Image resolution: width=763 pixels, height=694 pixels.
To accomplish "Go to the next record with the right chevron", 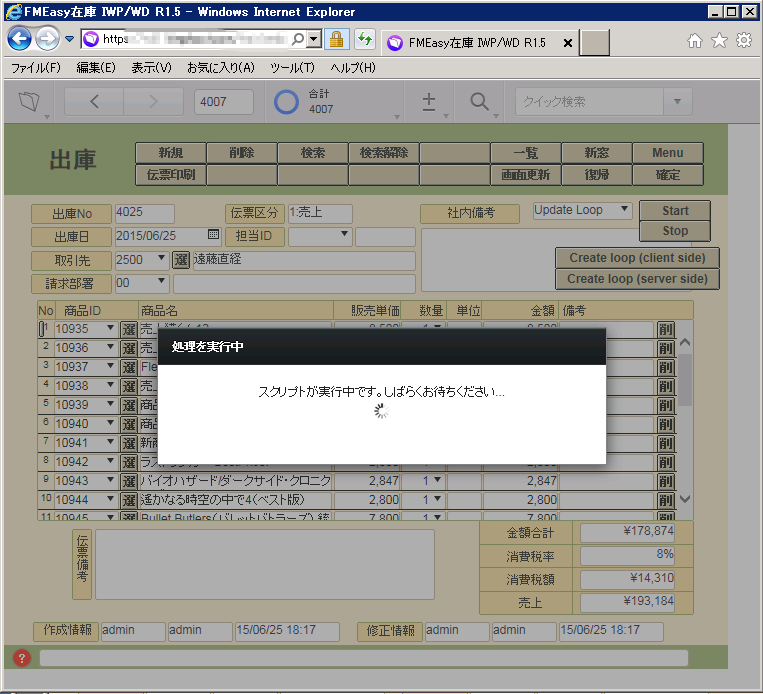I will 153,101.
